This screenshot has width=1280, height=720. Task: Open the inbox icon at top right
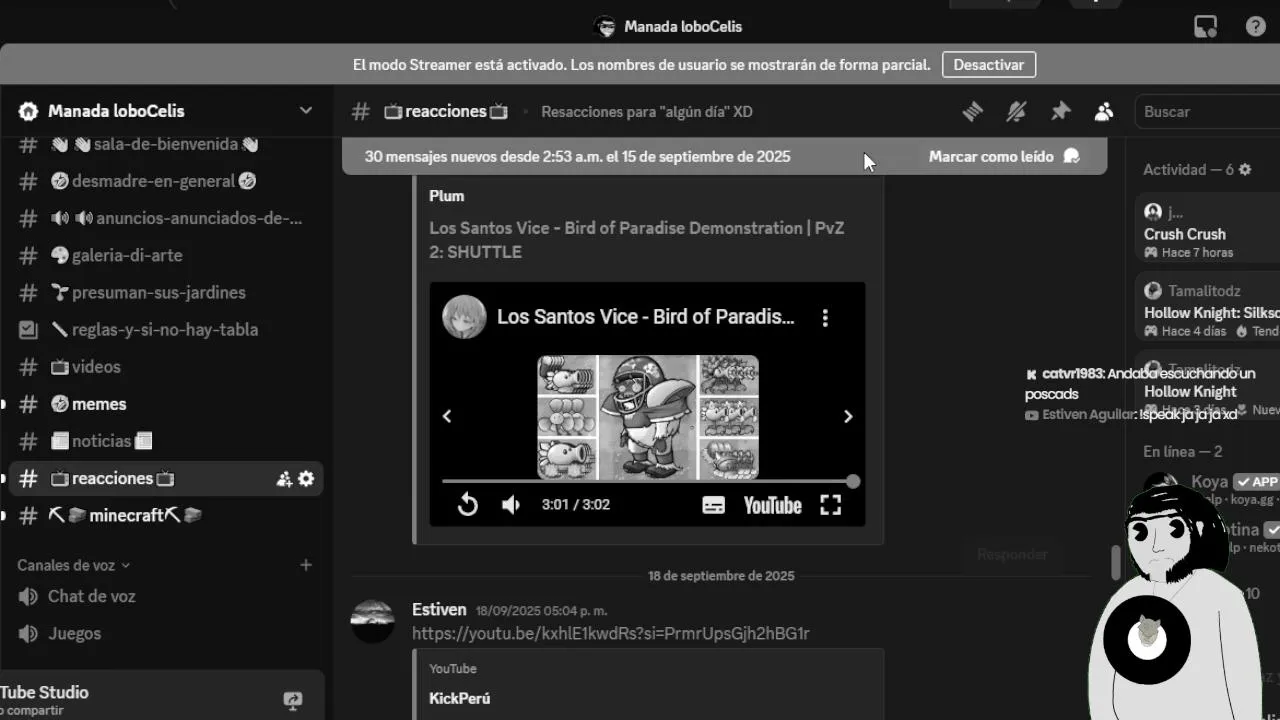click(x=1206, y=27)
